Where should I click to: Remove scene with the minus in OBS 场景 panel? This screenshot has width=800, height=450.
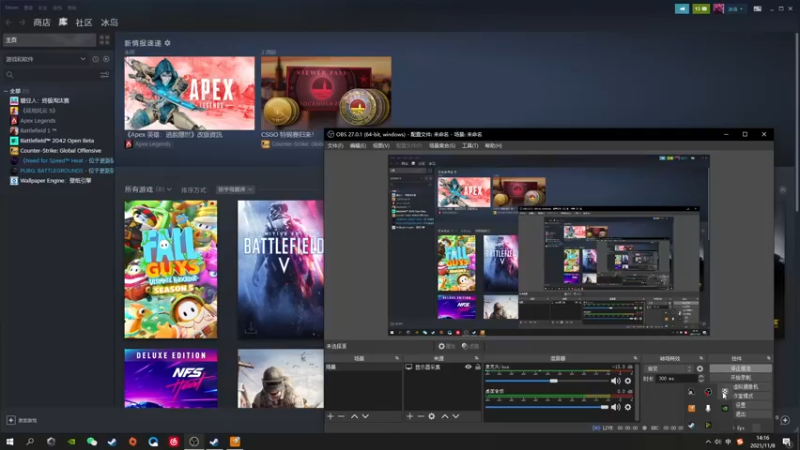341,416
